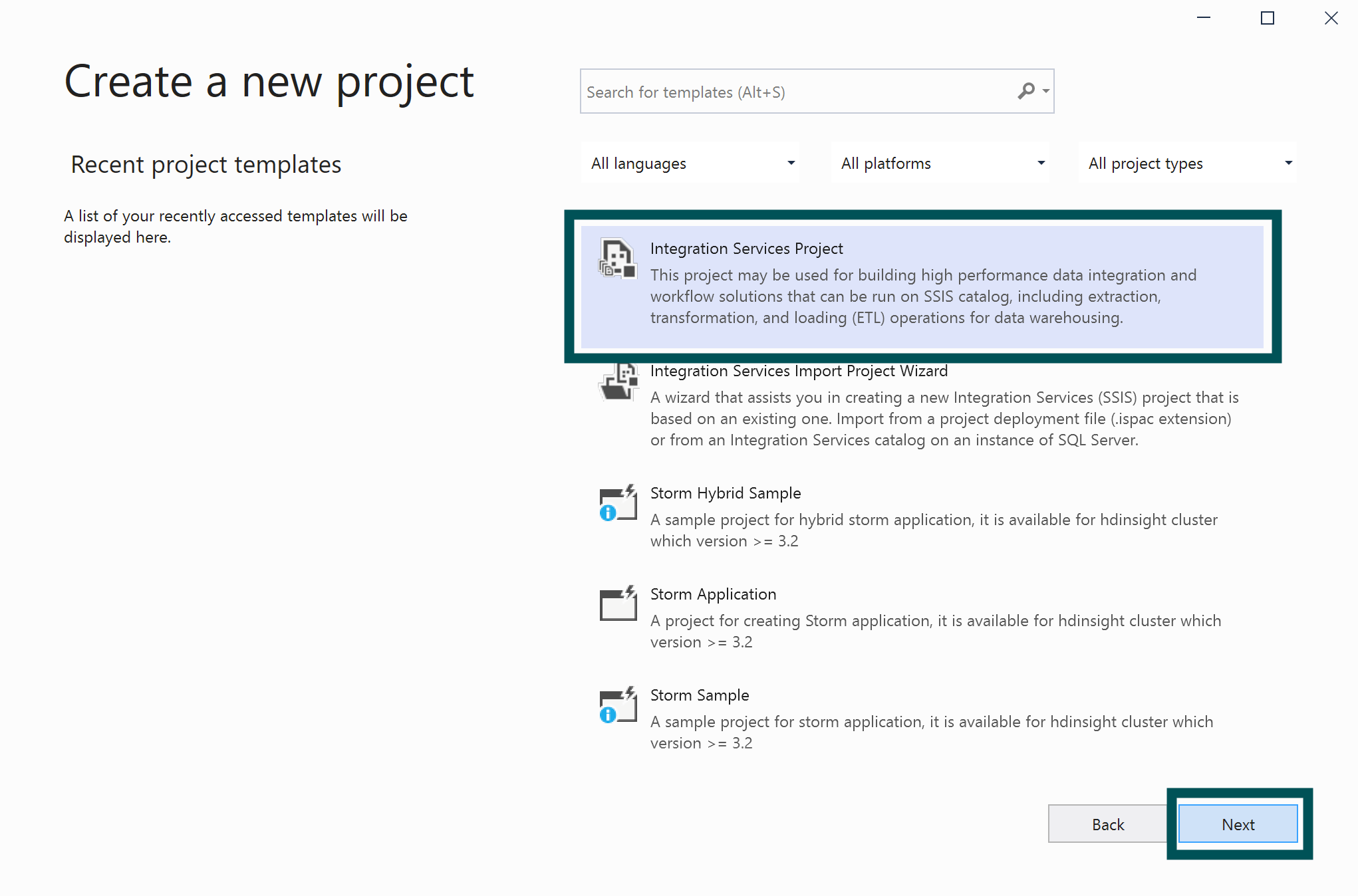Click the search magnifier icon
This screenshot has height=896, width=1358.
pos(1026,91)
